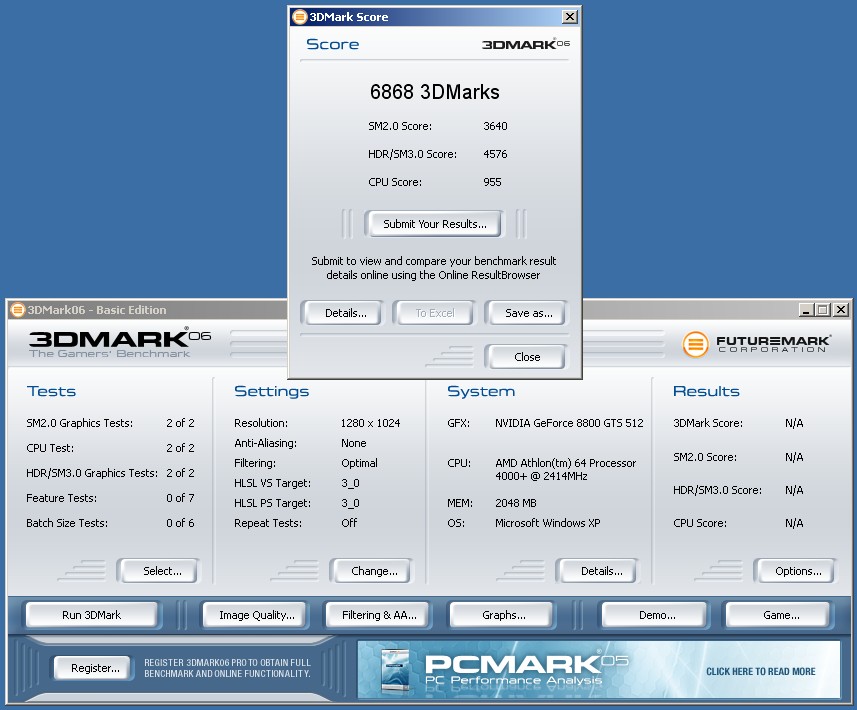Click the 3DMark06 logo in main window

click(120, 342)
